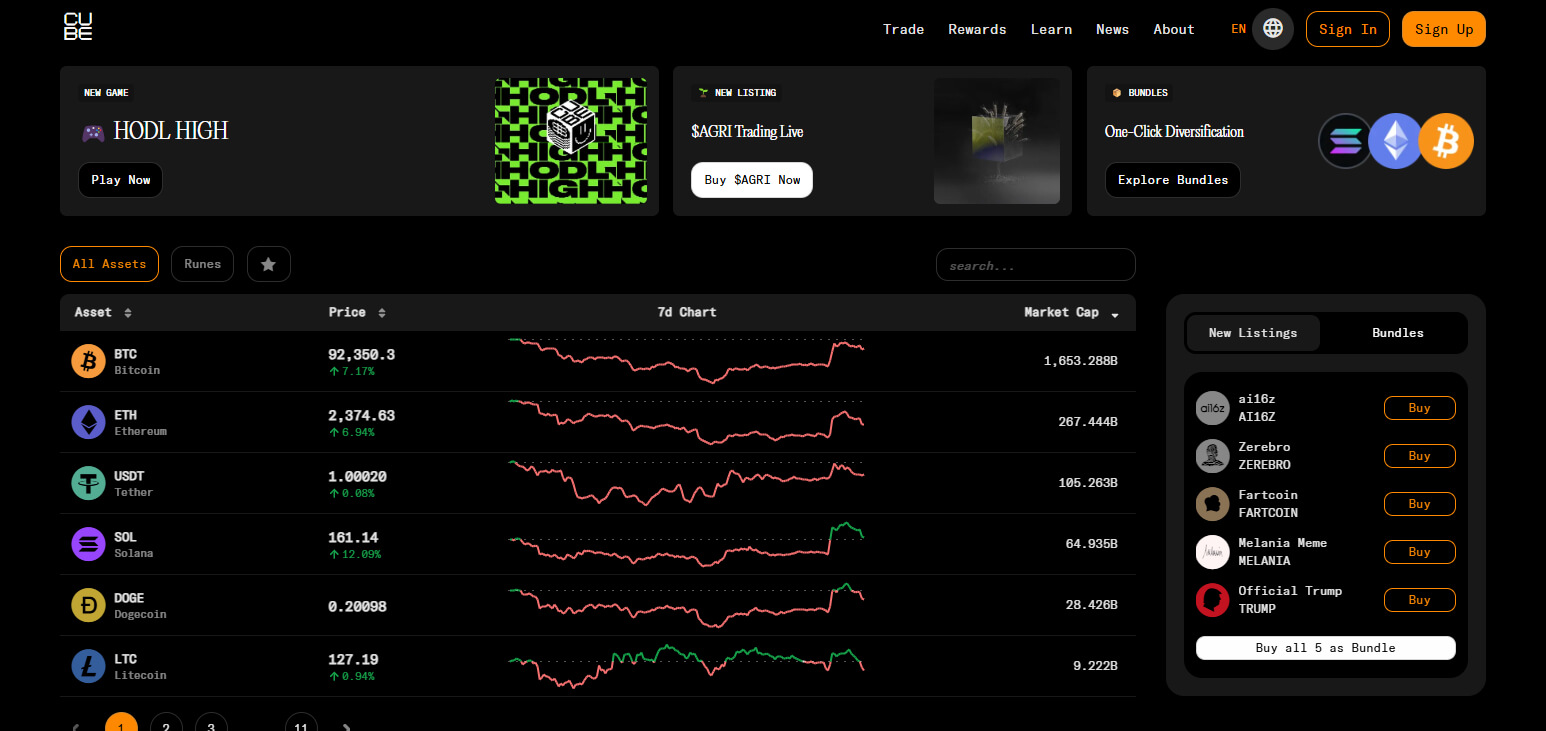
Task: Focus the asset search field
Action: [1035, 265]
